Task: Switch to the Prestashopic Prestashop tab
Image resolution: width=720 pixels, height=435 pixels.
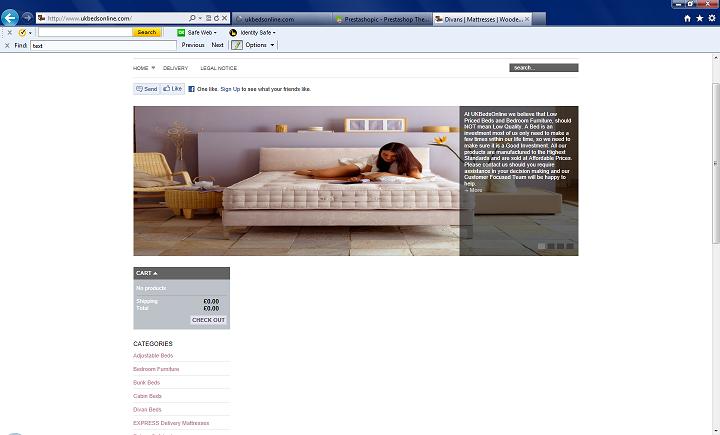Action: (x=382, y=19)
